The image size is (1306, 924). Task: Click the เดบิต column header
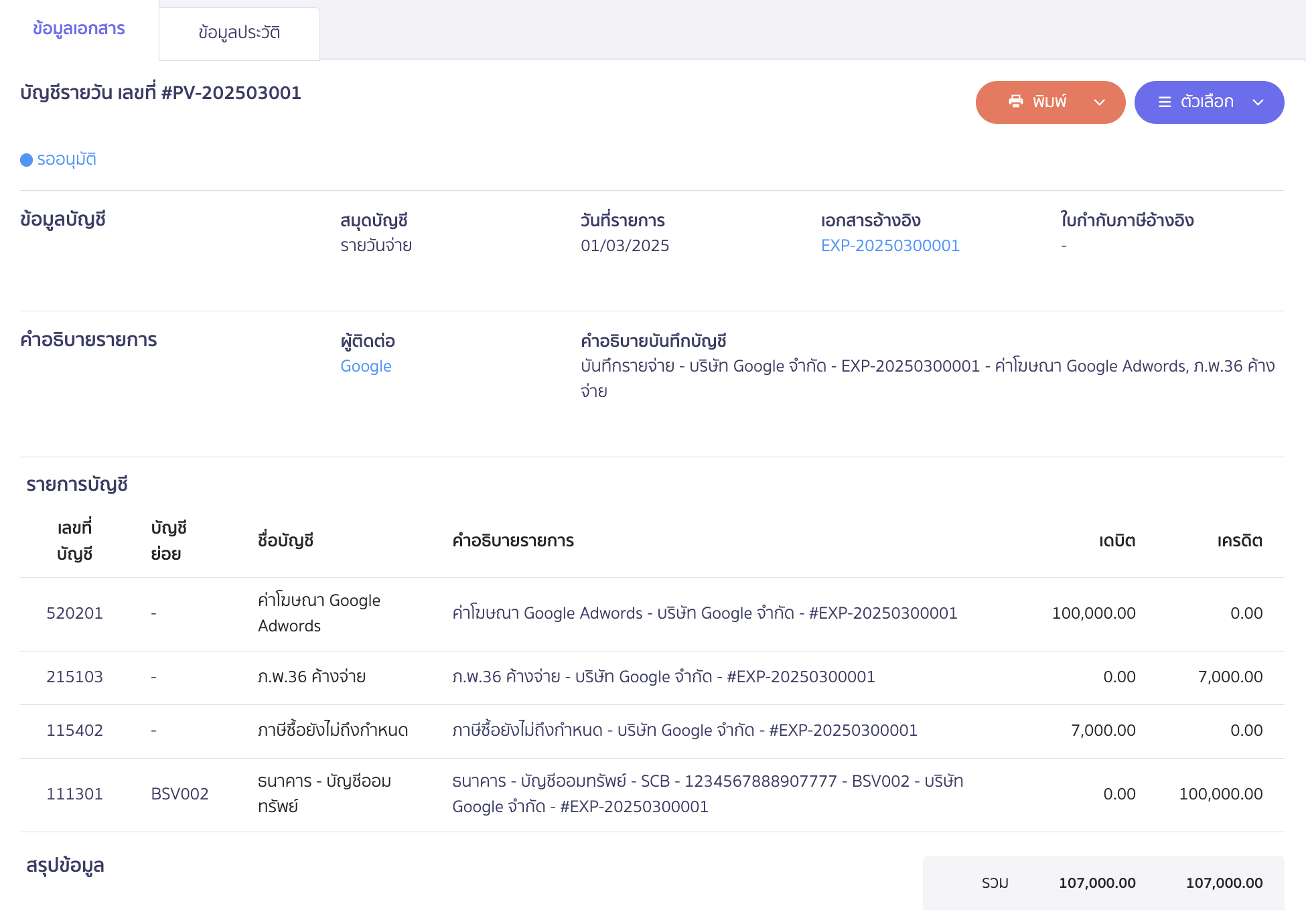(x=1116, y=541)
